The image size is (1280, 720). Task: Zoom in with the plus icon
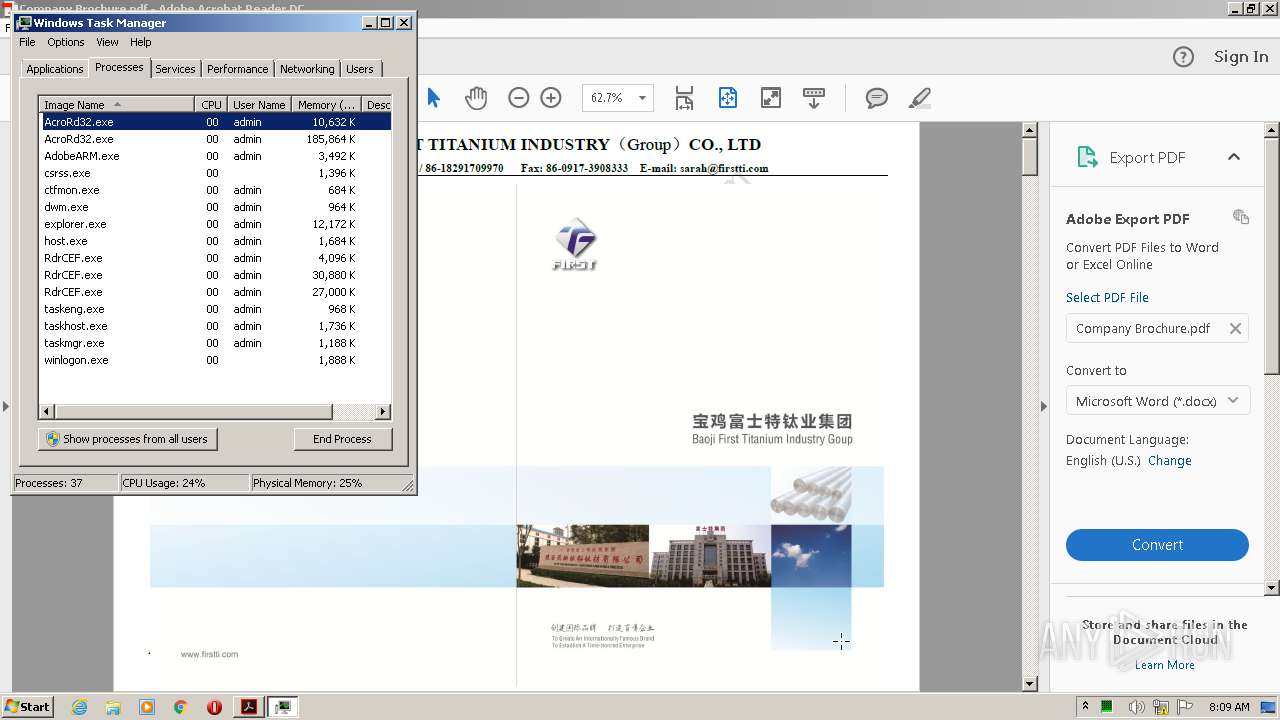551,97
